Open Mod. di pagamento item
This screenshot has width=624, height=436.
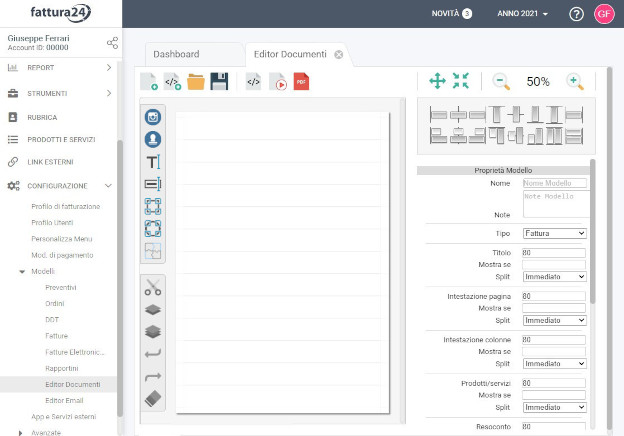[x=62, y=255]
